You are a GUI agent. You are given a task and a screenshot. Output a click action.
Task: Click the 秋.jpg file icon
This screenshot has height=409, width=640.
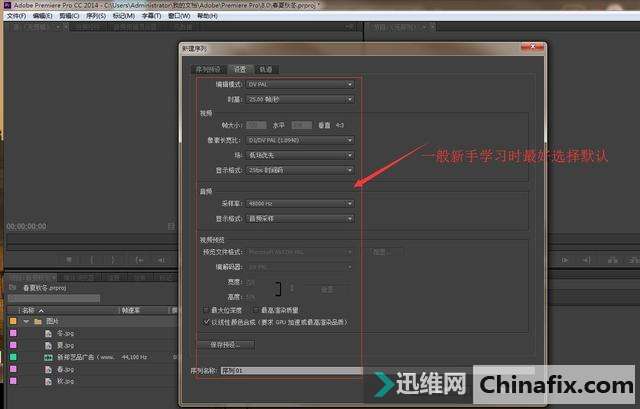click(x=47, y=381)
